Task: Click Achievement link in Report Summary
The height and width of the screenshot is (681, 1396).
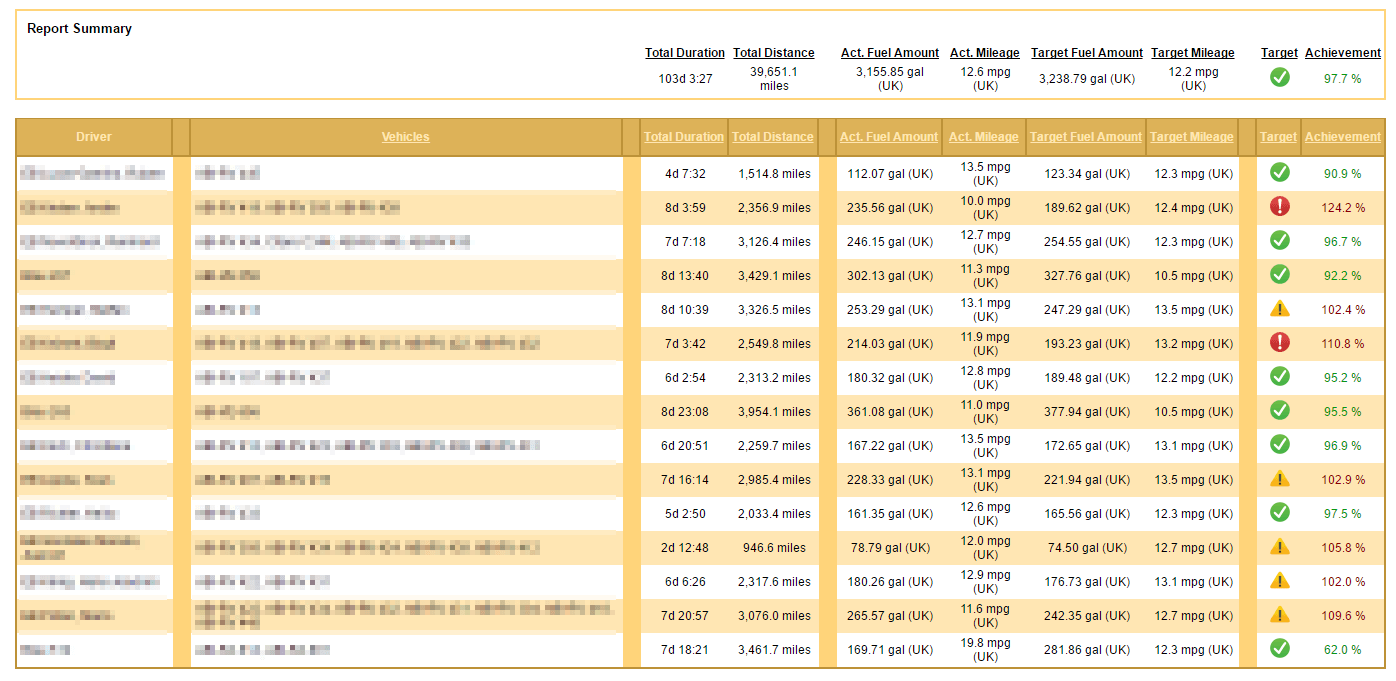Action: pyautogui.click(x=1343, y=53)
